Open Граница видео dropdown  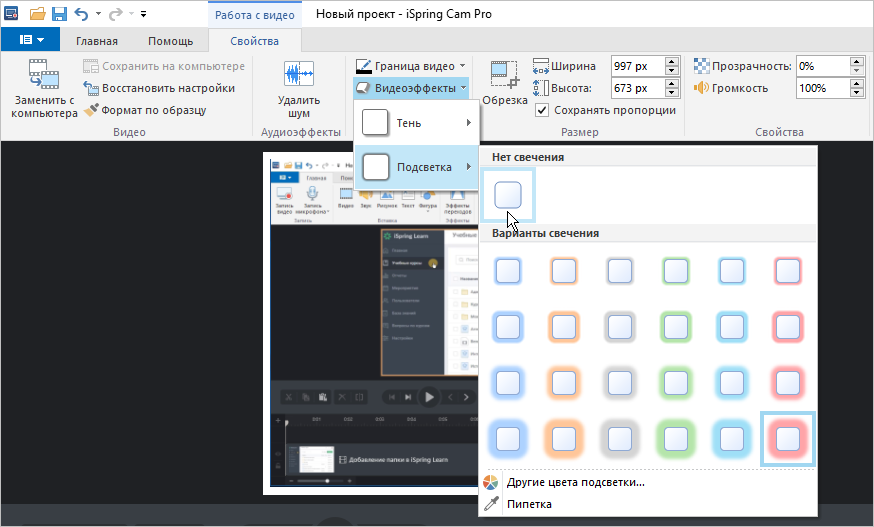coord(411,66)
